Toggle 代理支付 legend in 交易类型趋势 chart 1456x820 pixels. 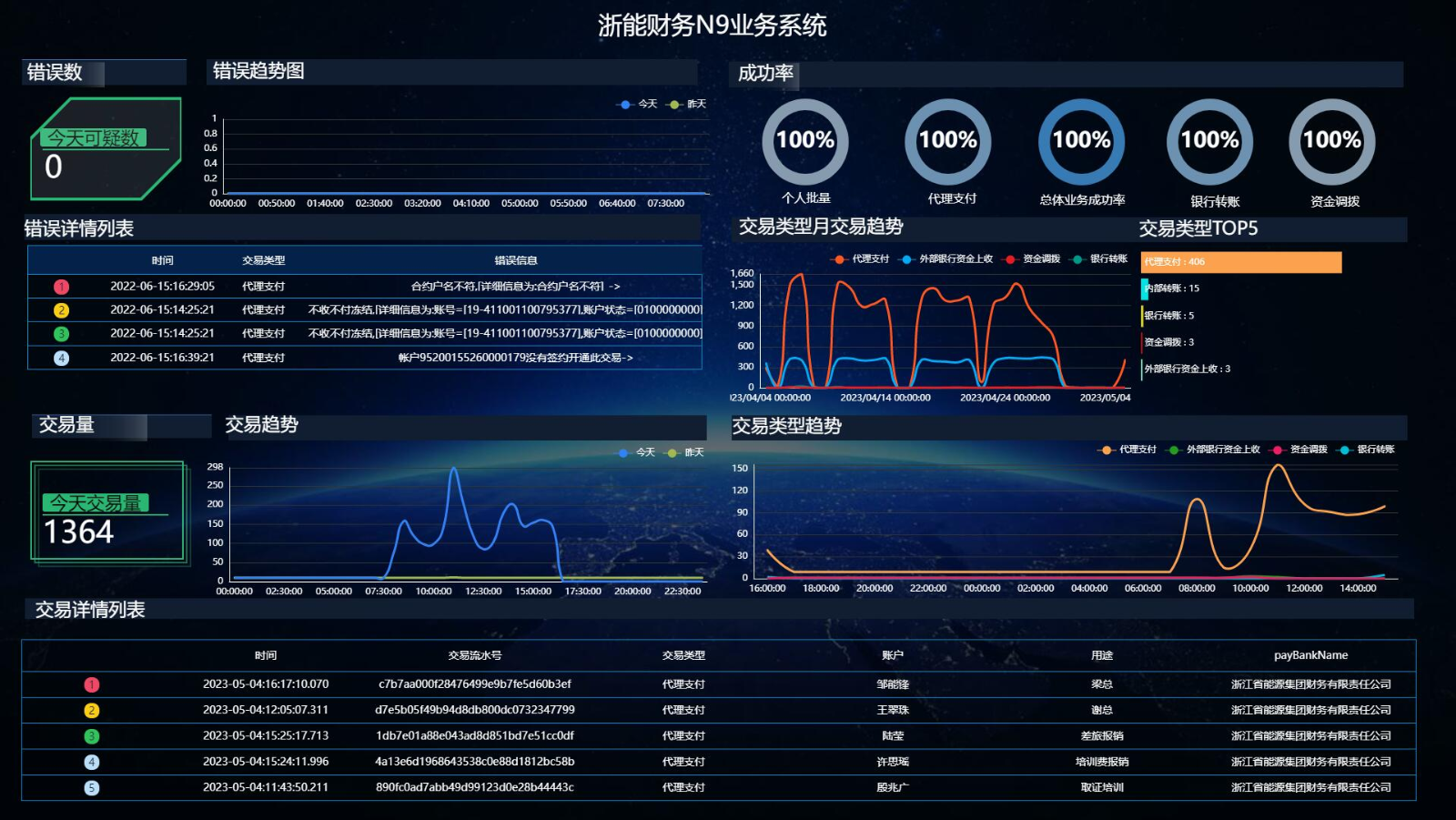1129,450
